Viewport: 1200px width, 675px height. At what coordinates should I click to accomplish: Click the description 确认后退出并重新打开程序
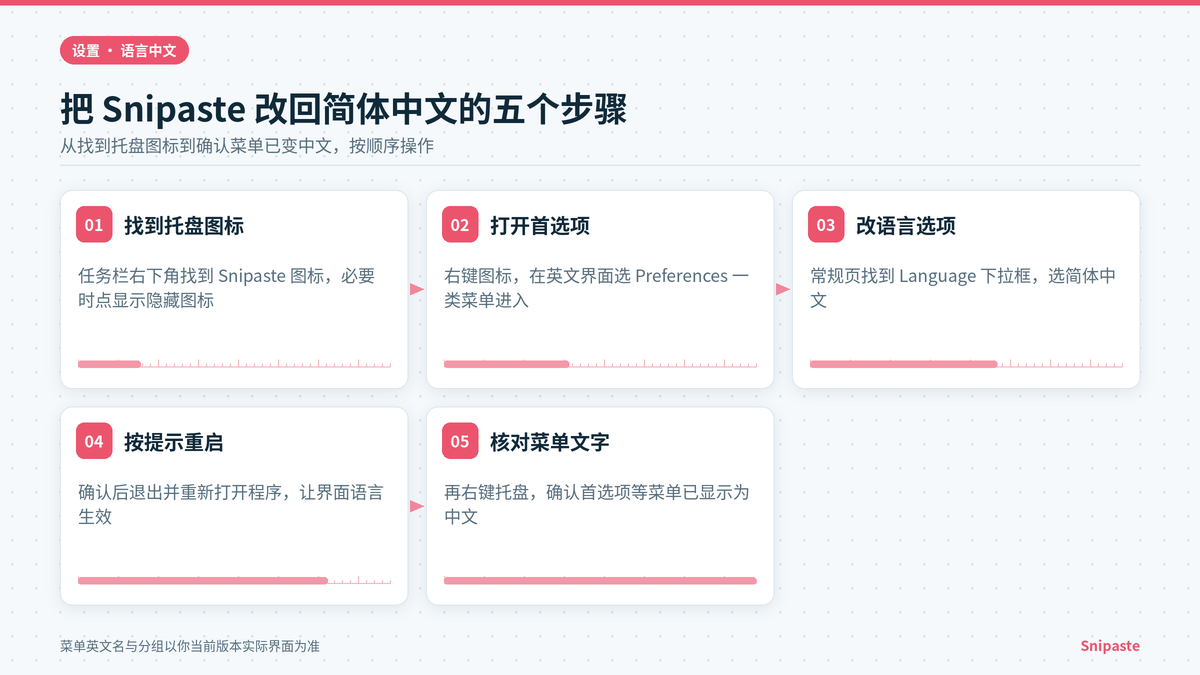[x=230, y=504]
